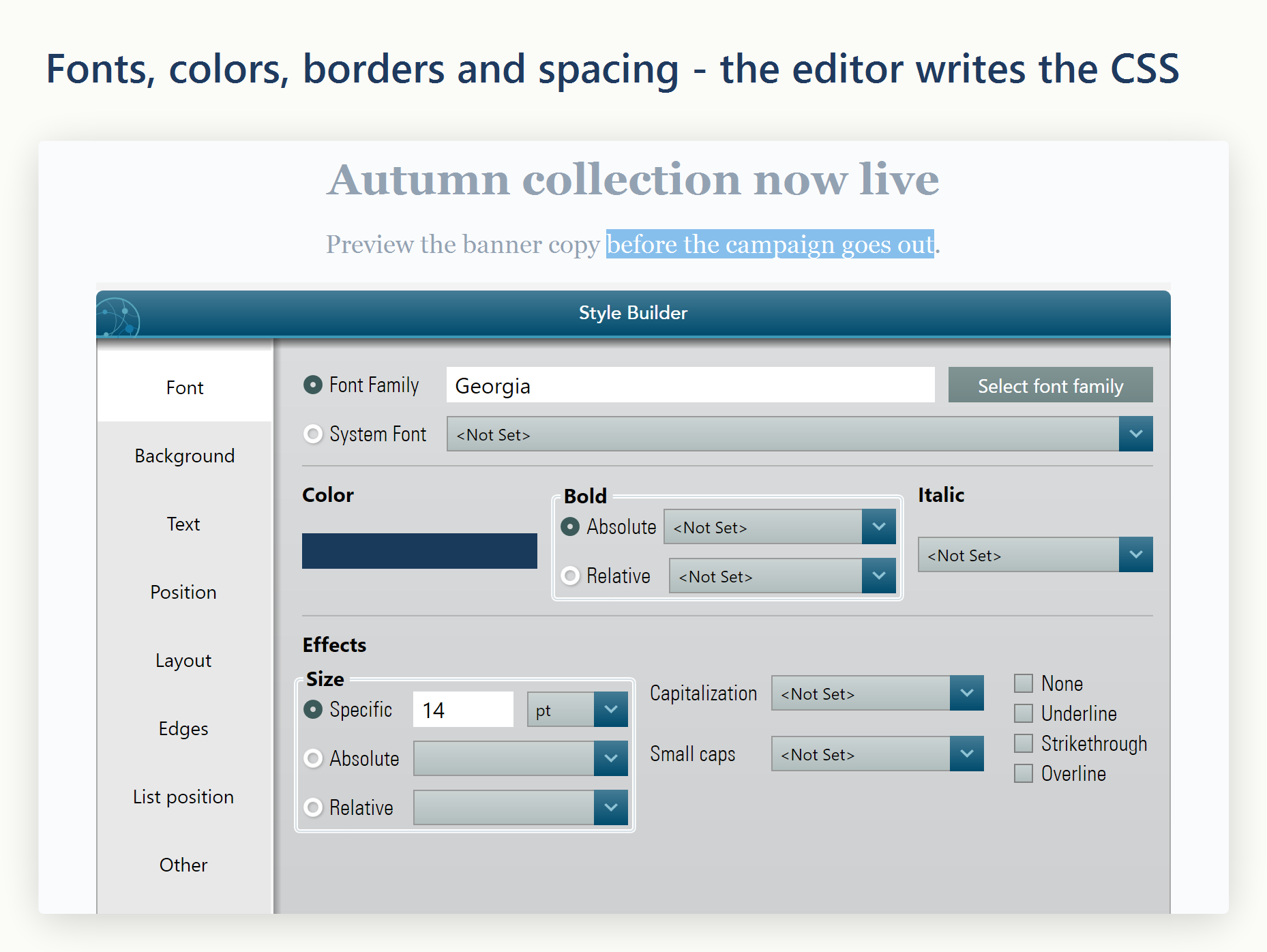Open the Bold Relative dropdown
Screen dimensions: 1267x952
[x=782, y=576]
